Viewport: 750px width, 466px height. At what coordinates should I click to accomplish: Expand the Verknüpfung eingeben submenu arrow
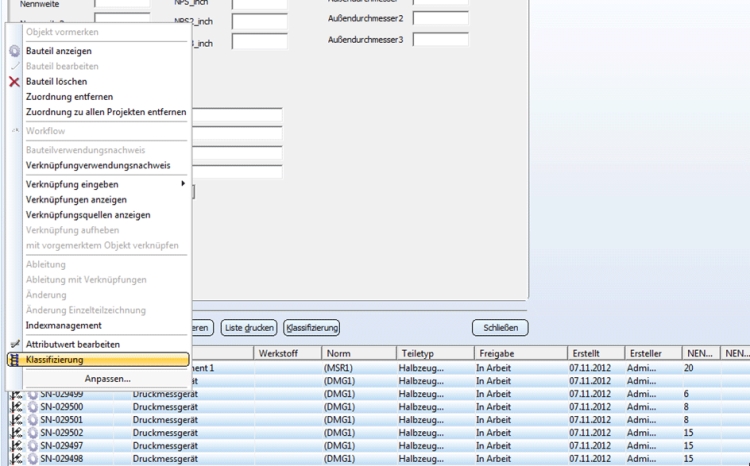pos(183,184)
